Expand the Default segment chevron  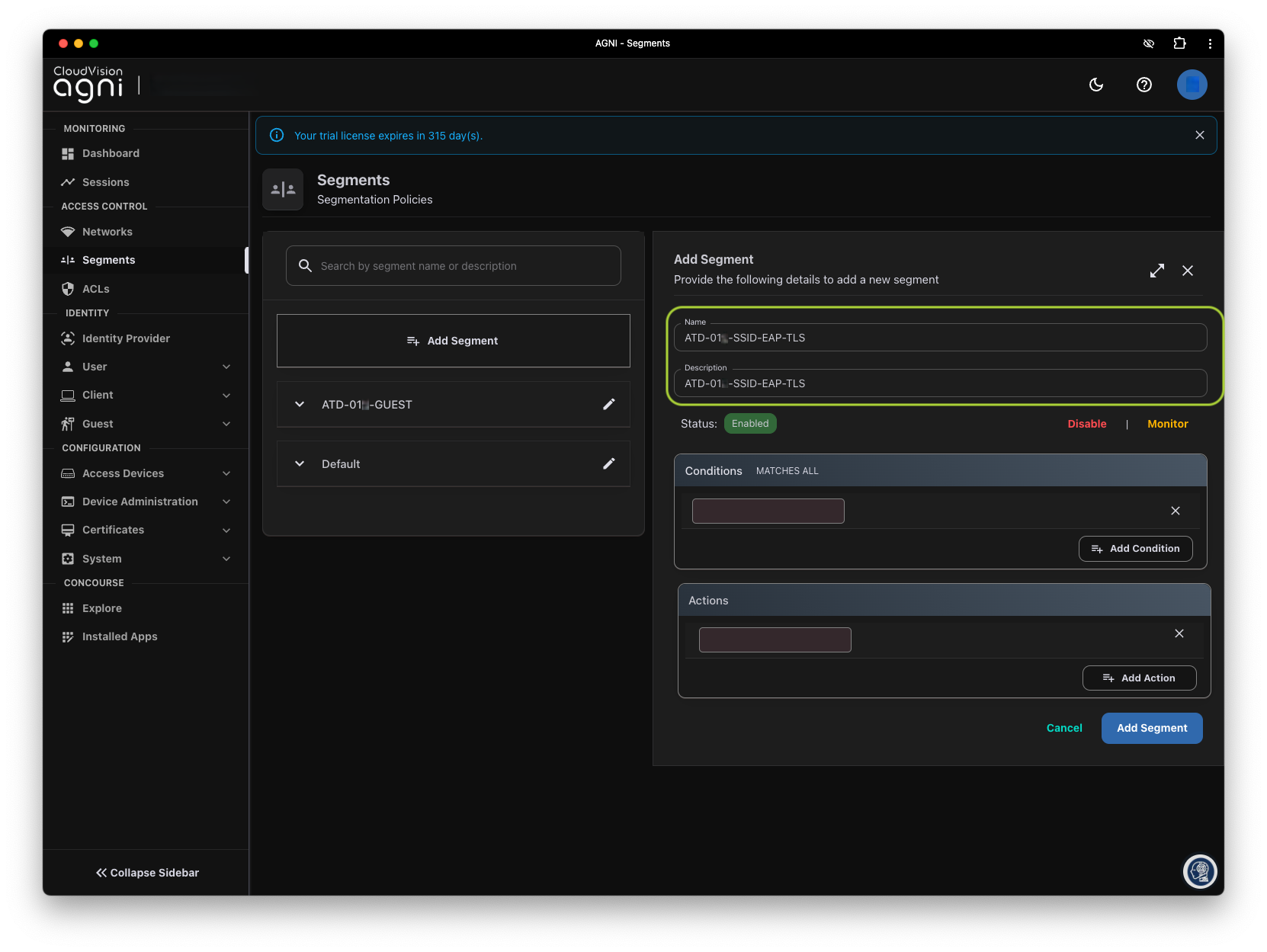pos(300,464)
